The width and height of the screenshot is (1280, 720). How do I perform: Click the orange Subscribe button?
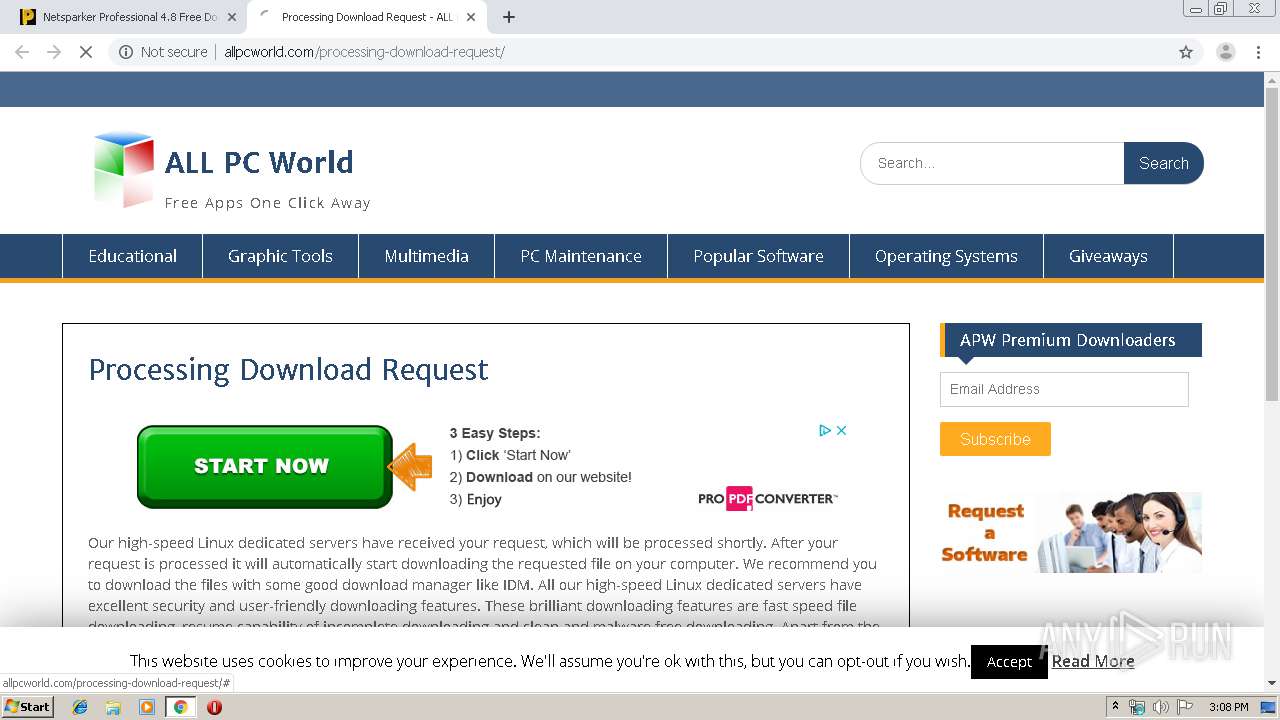coord(995,439)
